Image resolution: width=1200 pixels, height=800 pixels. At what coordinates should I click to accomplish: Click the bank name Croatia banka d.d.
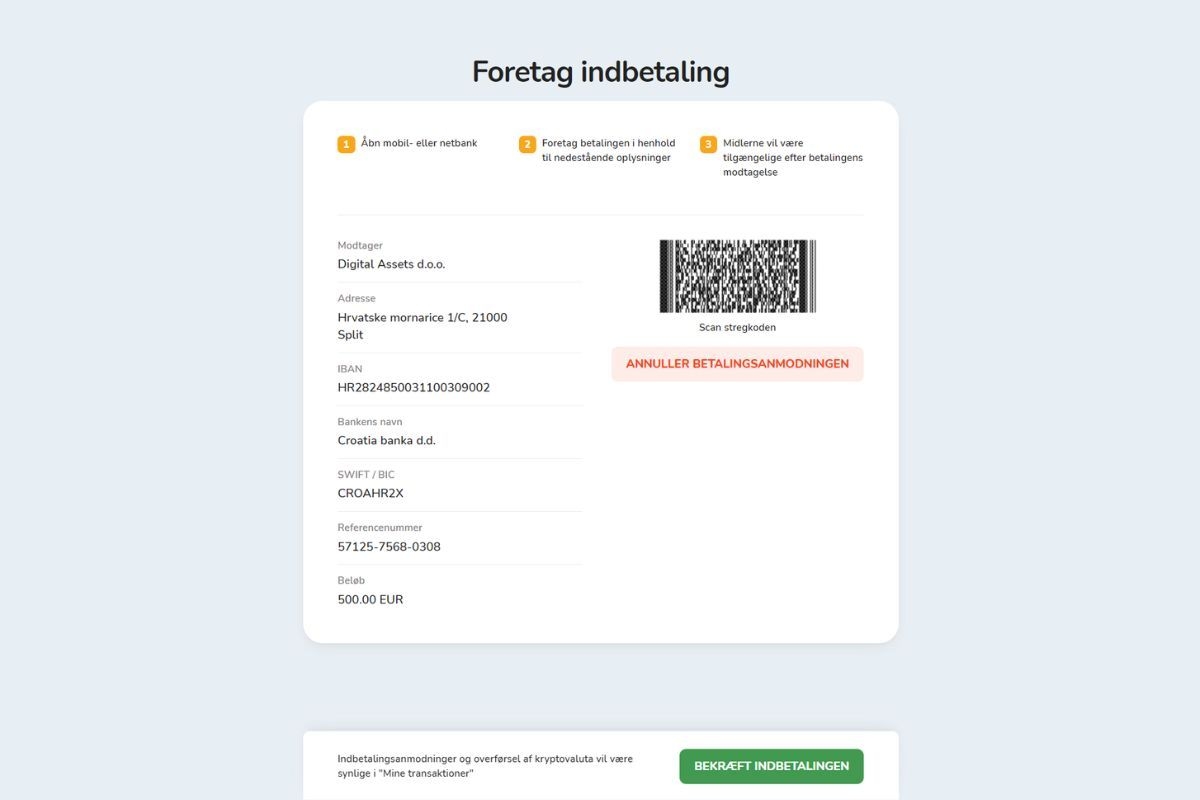387,441
